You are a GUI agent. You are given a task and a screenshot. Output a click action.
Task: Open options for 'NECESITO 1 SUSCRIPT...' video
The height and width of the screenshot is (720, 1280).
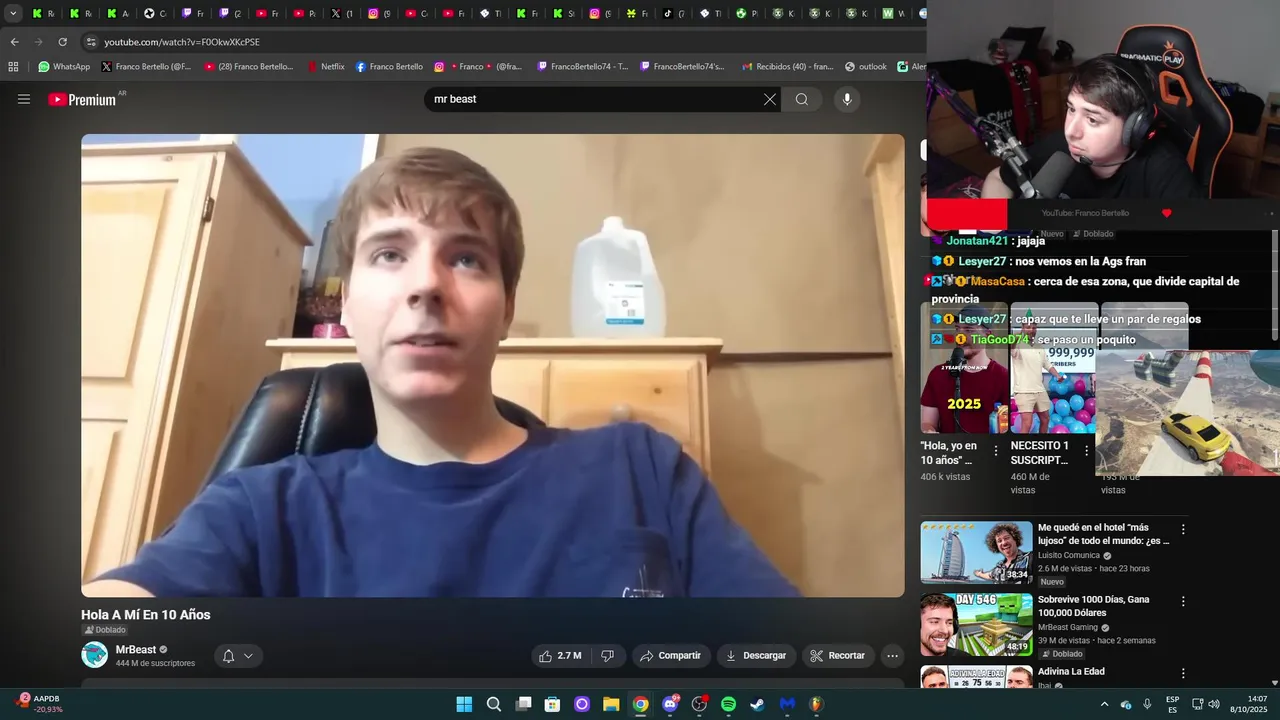click(1086, 451)
